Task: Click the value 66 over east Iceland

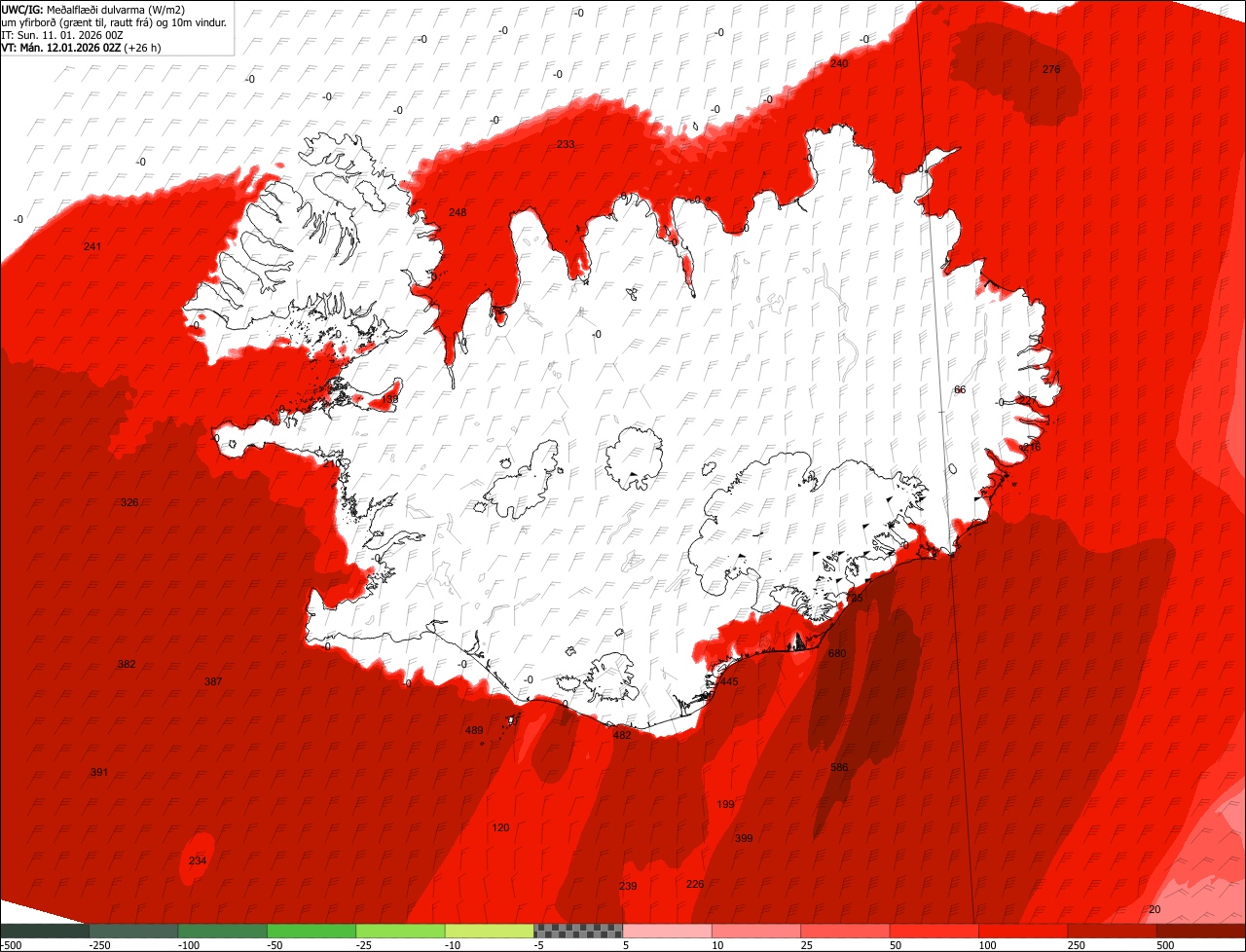Action: 960,389
